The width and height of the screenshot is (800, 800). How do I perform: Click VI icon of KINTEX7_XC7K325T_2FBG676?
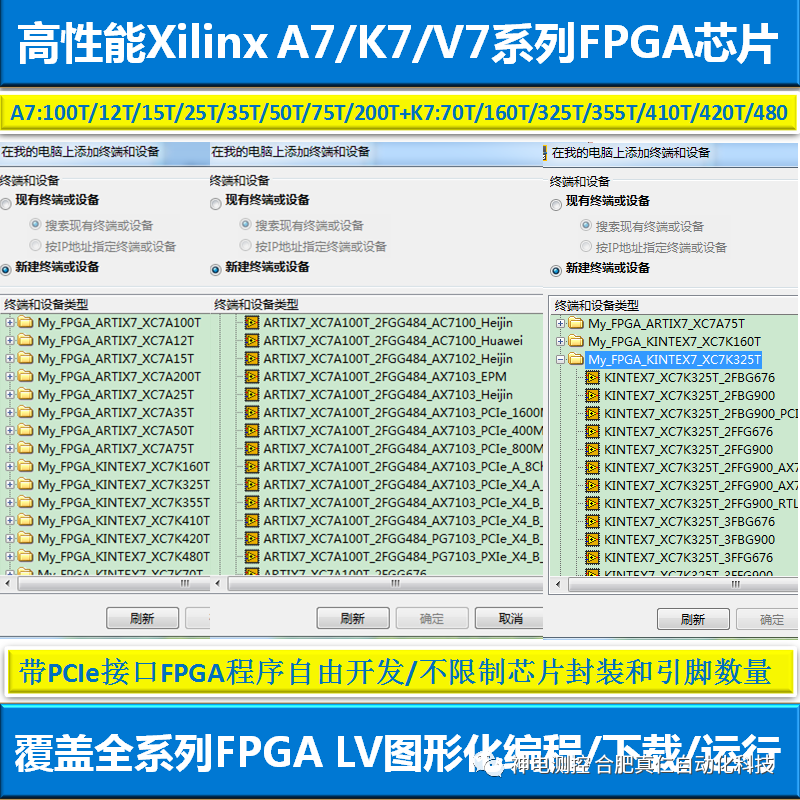592,378
